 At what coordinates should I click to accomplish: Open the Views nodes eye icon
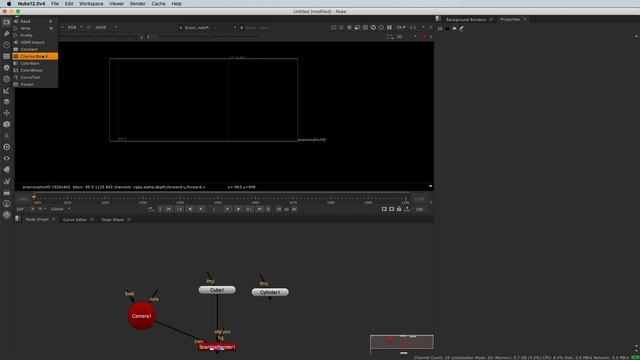point(7,158)
